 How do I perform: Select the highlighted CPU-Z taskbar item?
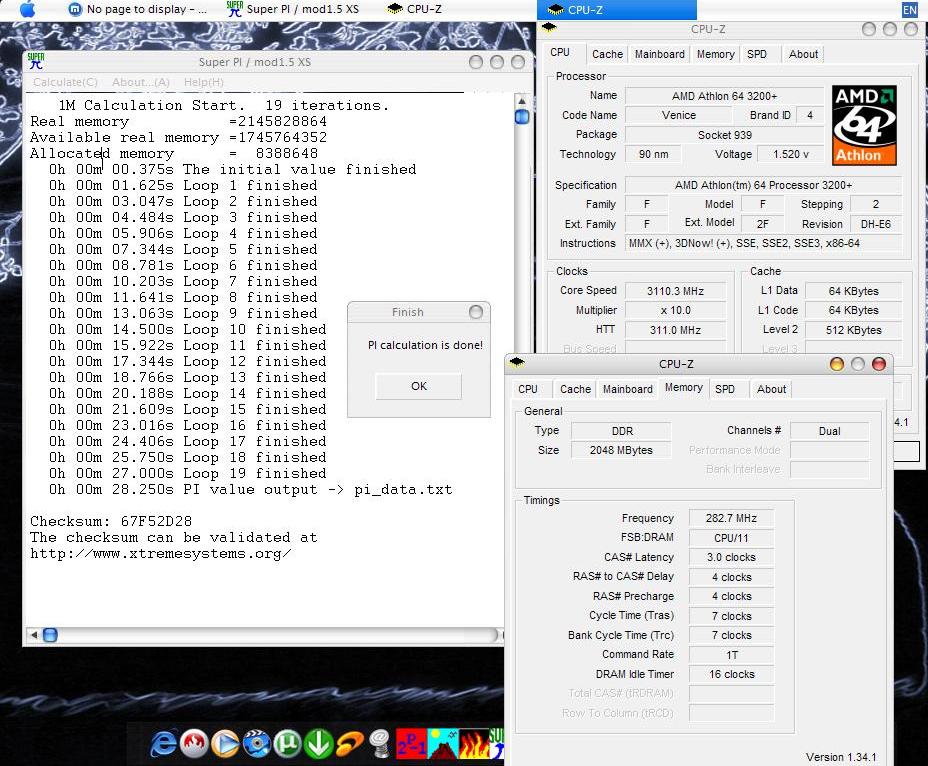click(x=616, y=9)
